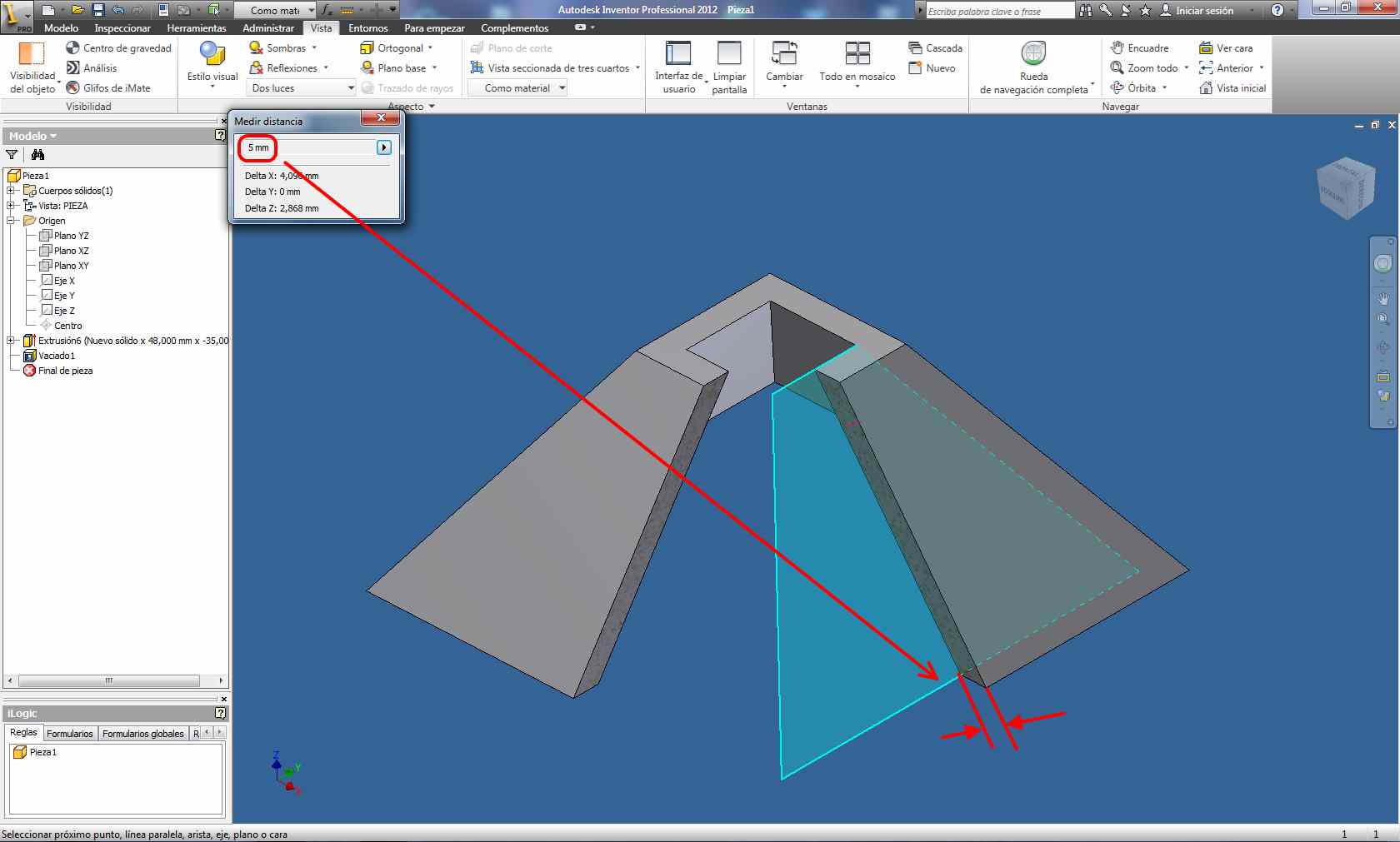Click the ViewCube in the viewport
This screenshot has width=1400, height=842.
coord(1345,188)
